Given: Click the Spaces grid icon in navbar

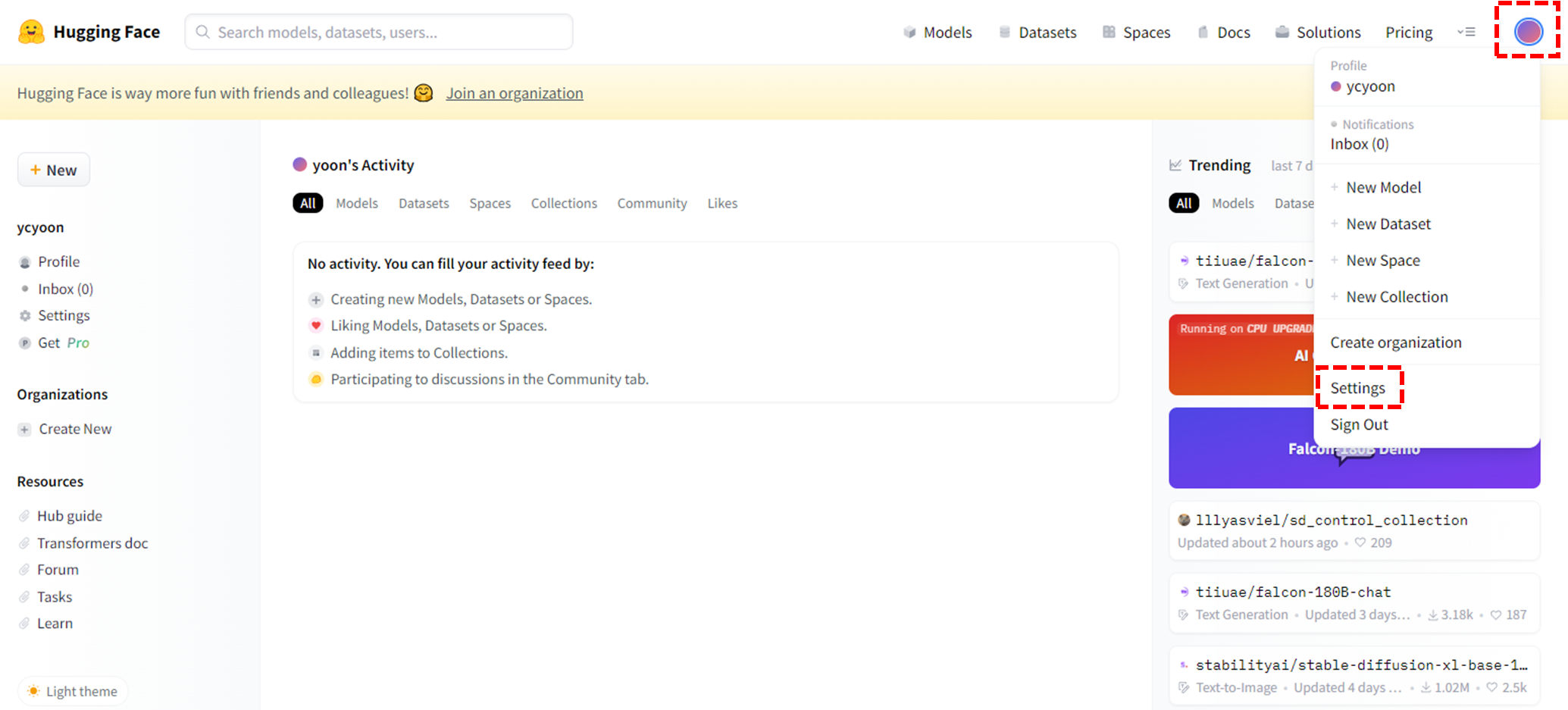Looking at the screenshot, I should pyautogui.click(x=1109, y=32).
